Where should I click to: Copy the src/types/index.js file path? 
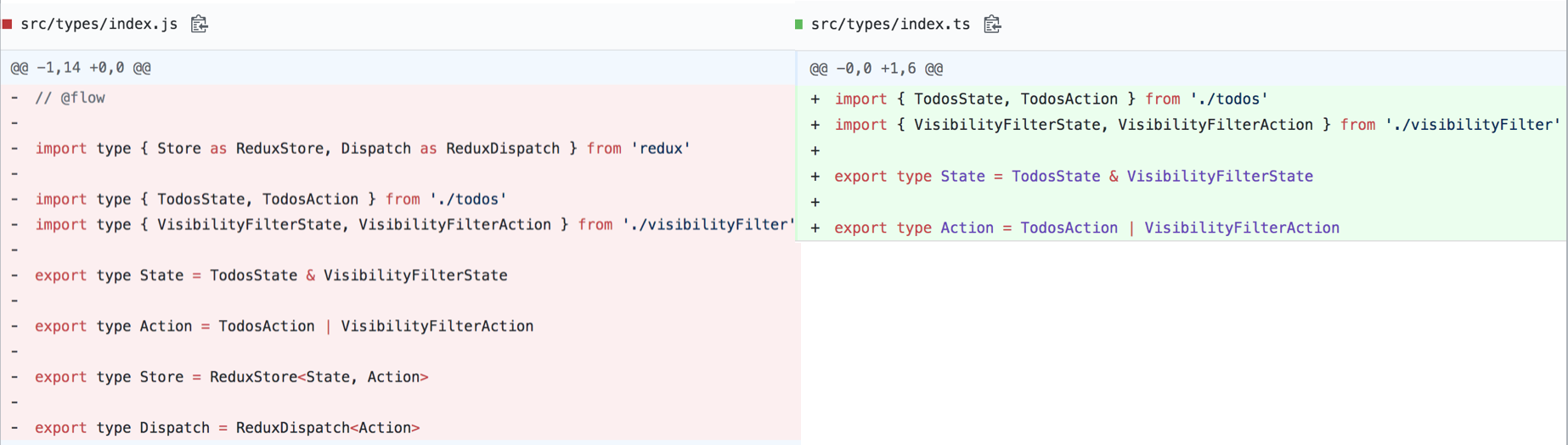click(x=200, y=24)
